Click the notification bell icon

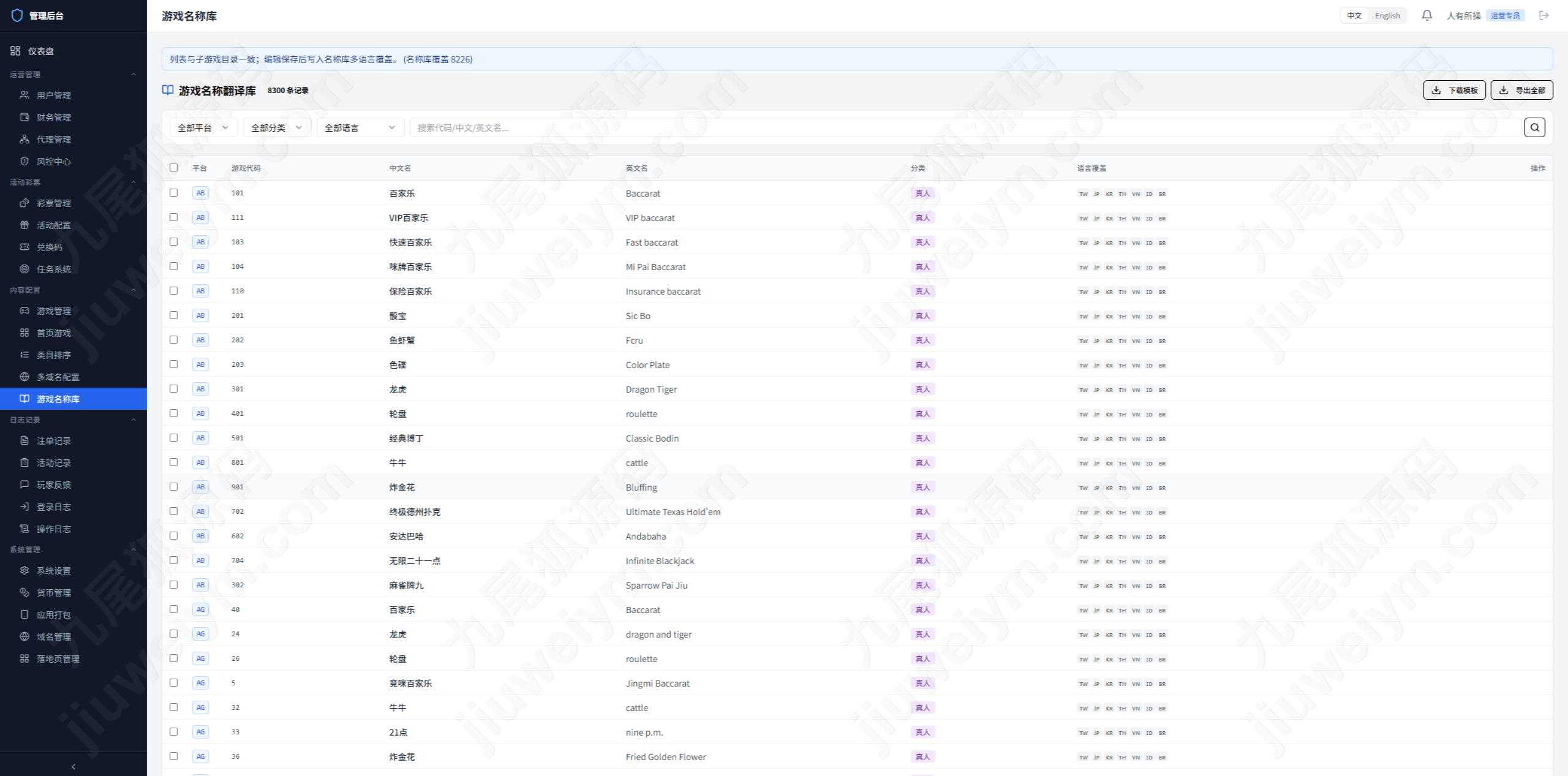[1427, 15]
